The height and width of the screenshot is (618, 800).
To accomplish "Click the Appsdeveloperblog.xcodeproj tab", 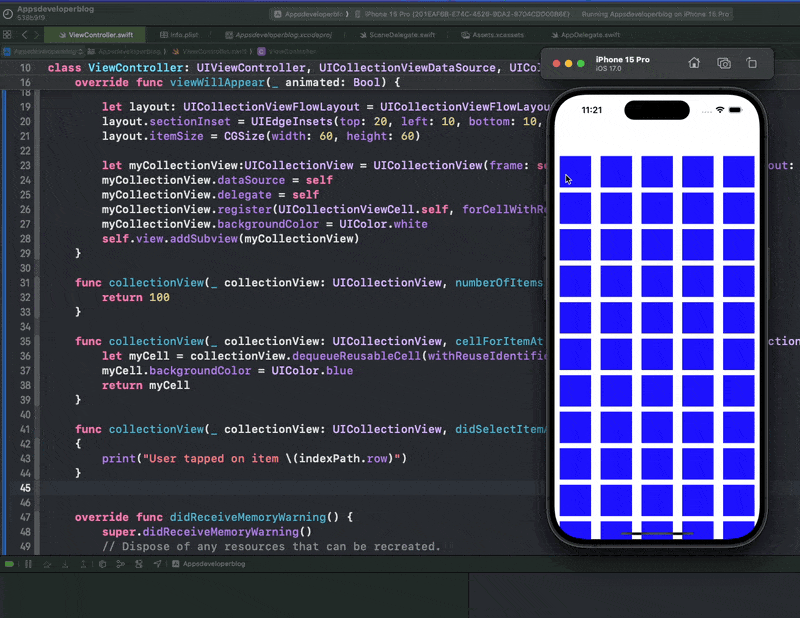I will point(285,32).
